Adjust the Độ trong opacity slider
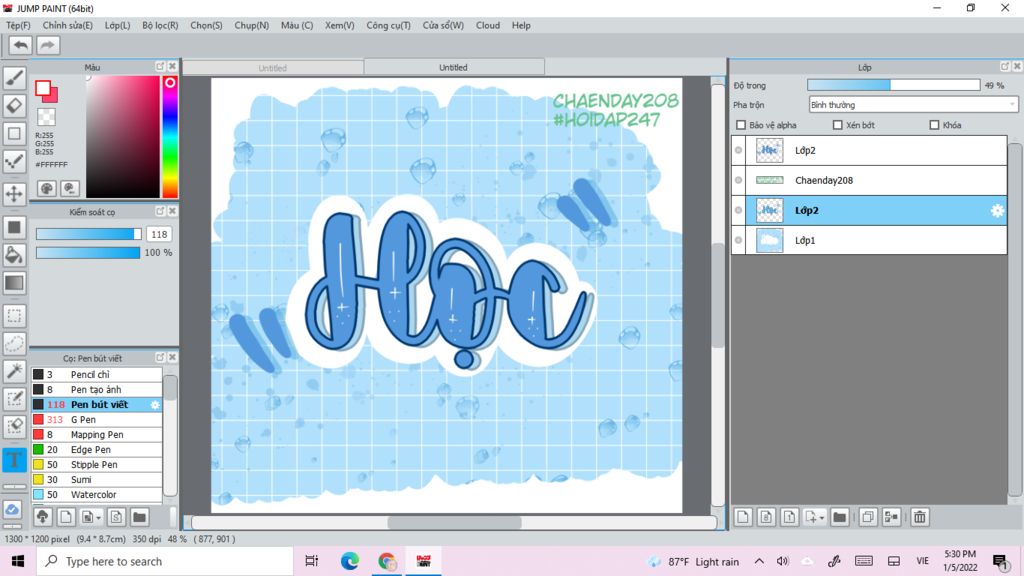 pyautogui.click(x=893, y=85)
